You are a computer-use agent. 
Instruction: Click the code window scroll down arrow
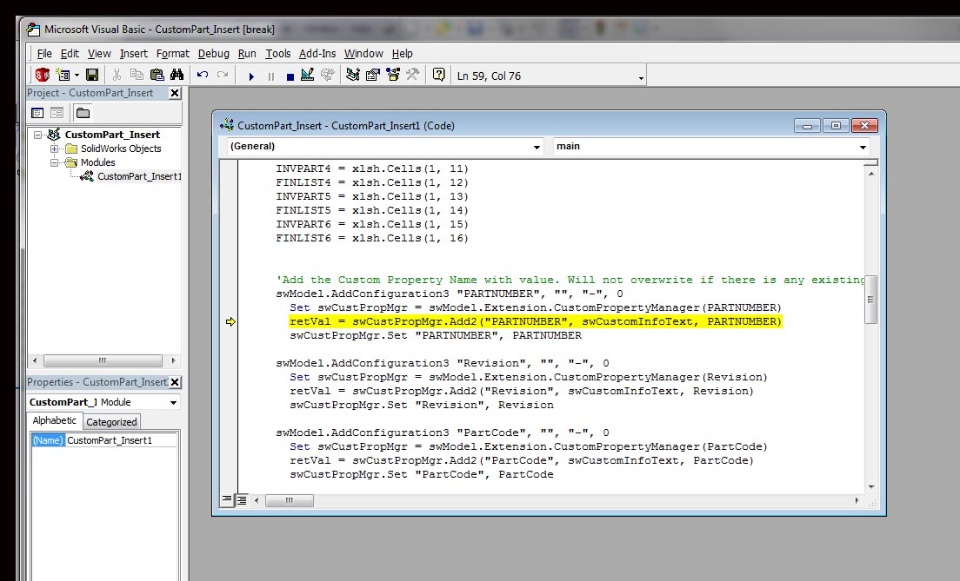point(871,487)
